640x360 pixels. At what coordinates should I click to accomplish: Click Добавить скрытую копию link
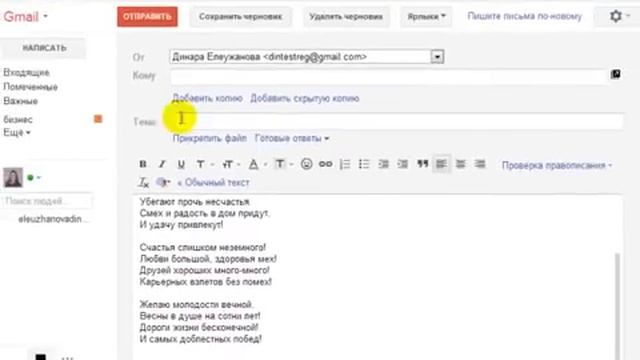click(x=304, y=98)
